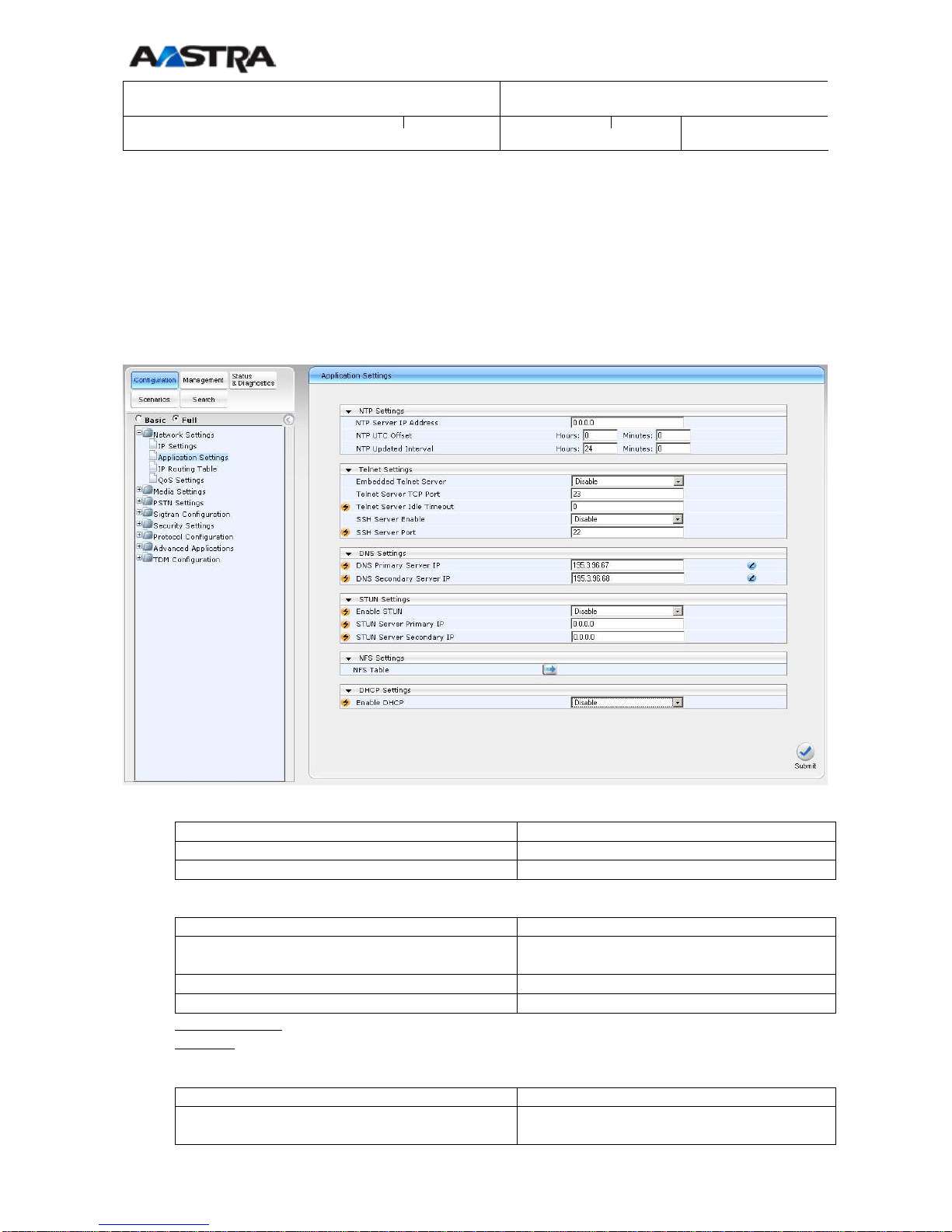952x1232 pixels.
Task: Click the Telnet Server Idle Timeout field
Action: tap(627, 507)
